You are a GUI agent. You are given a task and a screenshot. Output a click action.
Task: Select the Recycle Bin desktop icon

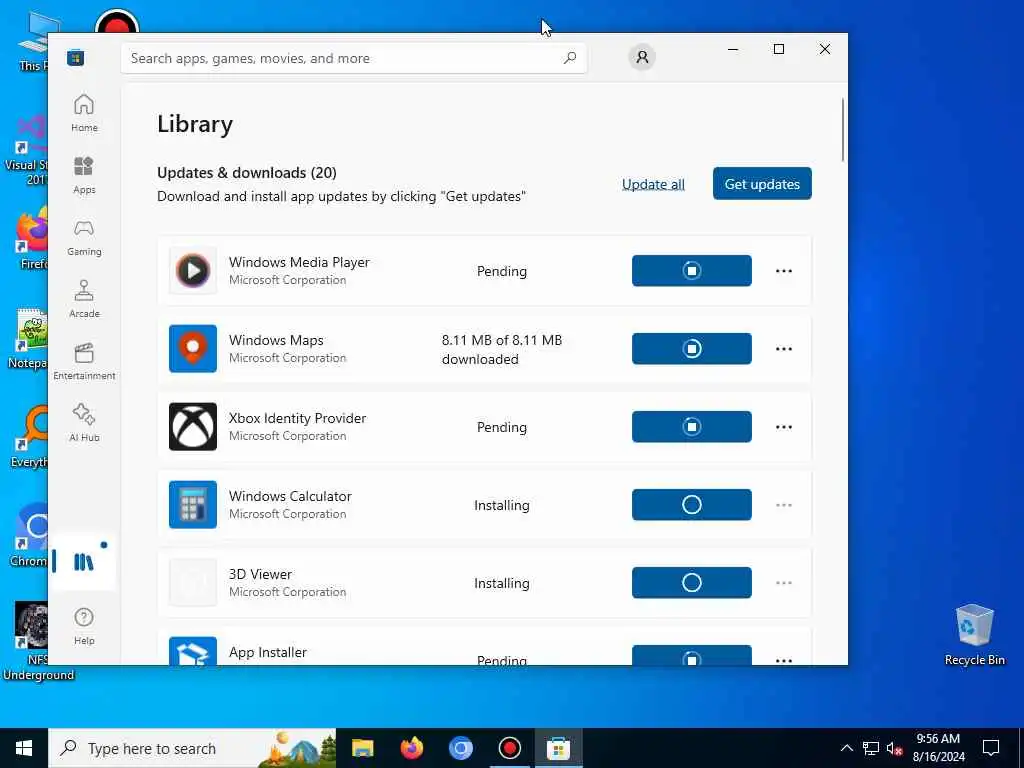(x=974, y=635)
